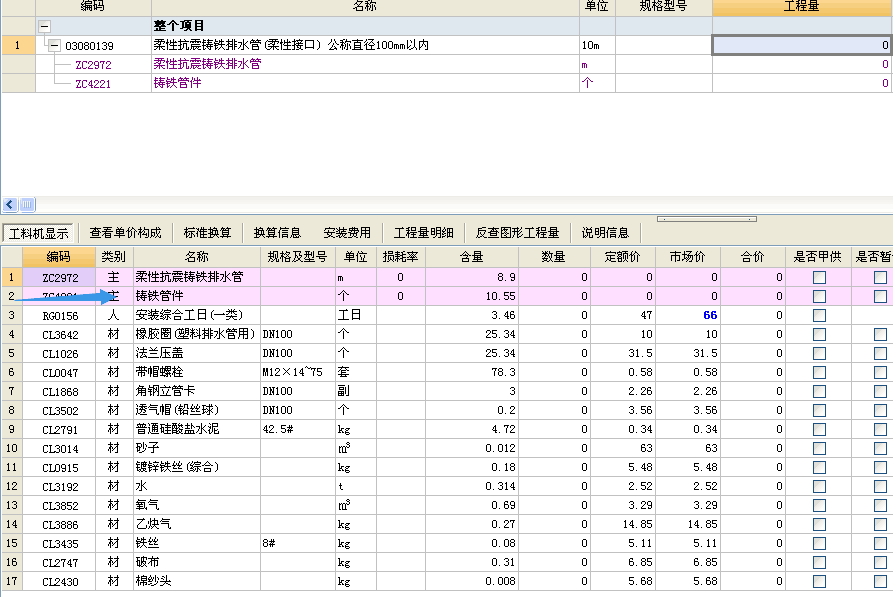Toggle 是否甲供 checkbox for 棉纱头
Screen dimensions: 893x597
click(819, 582)
